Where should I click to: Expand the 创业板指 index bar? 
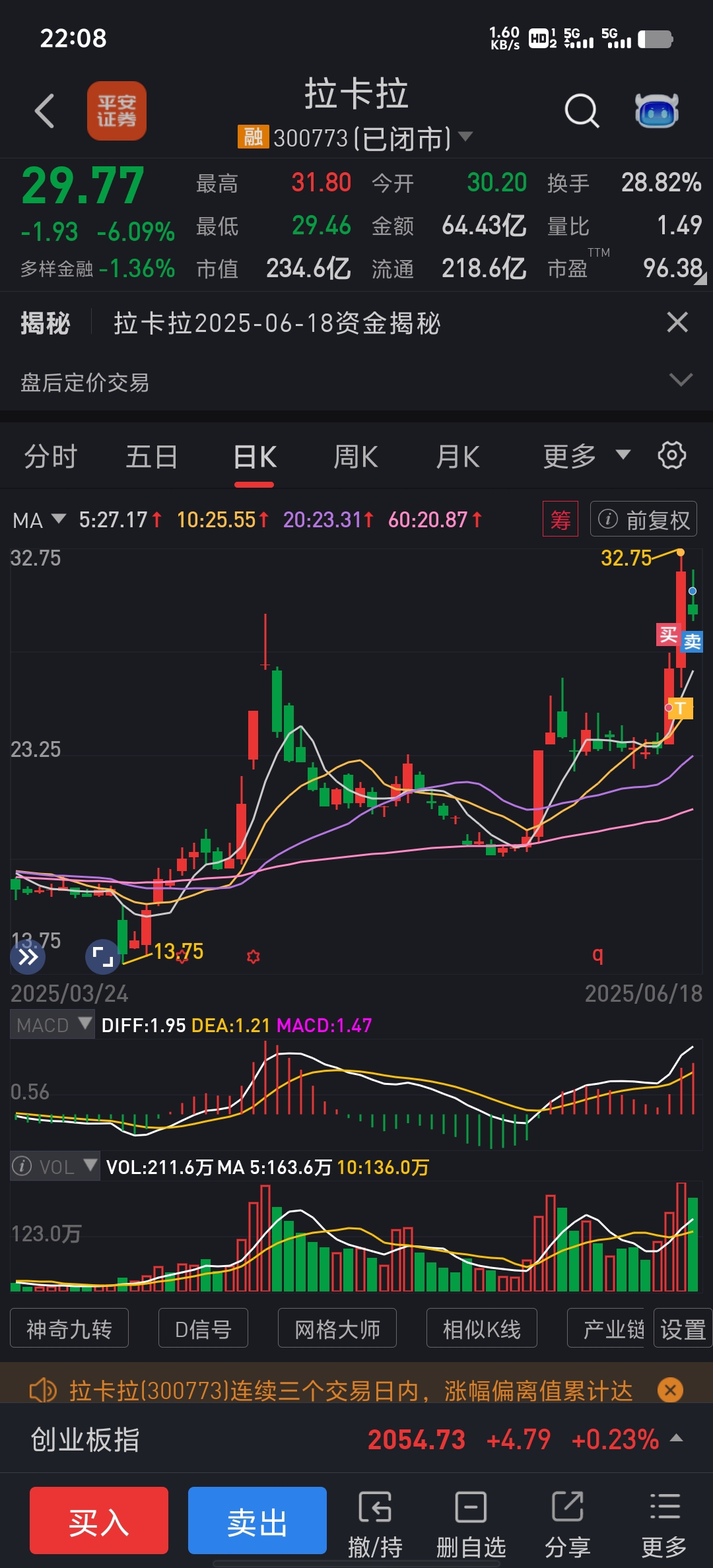pyautogui.click(x=677, y=1438)
